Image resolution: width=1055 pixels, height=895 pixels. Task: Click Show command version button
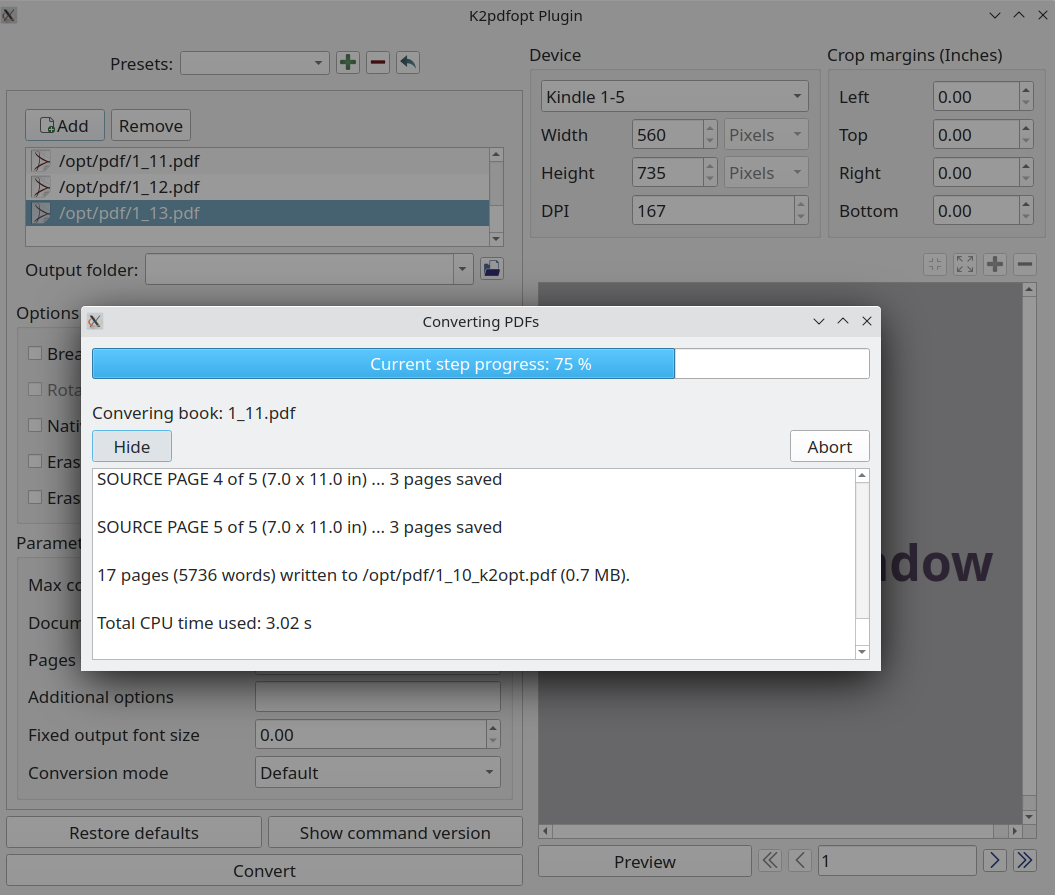(395, 832)
